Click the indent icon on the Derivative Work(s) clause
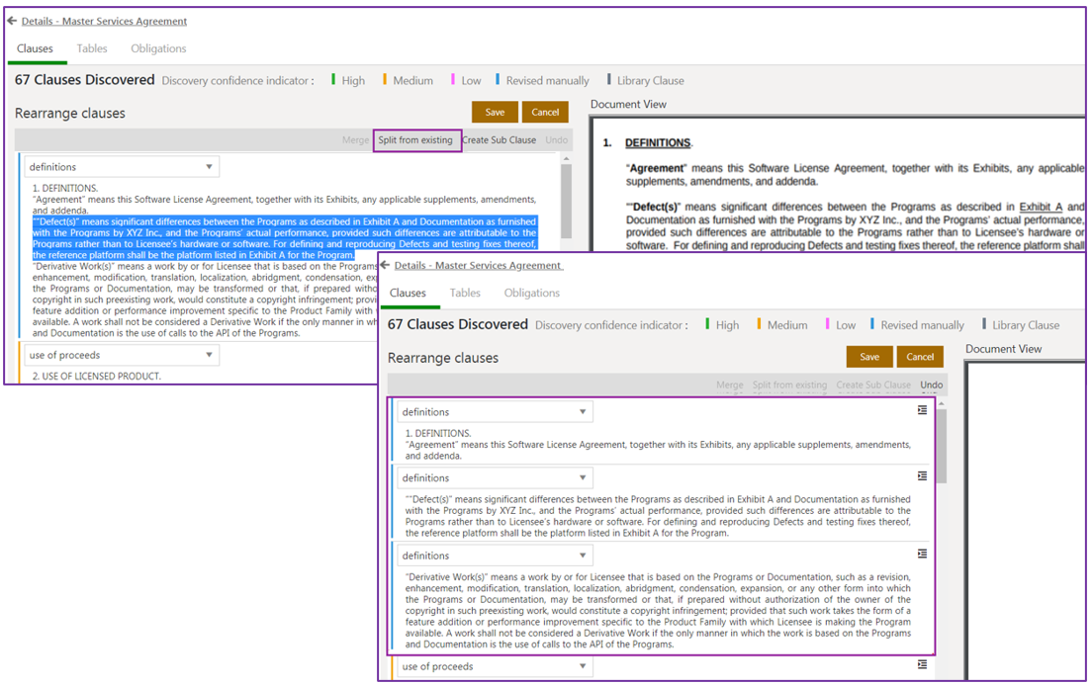This screenshot has width=1091, height=687. click(x=922, y=554)
